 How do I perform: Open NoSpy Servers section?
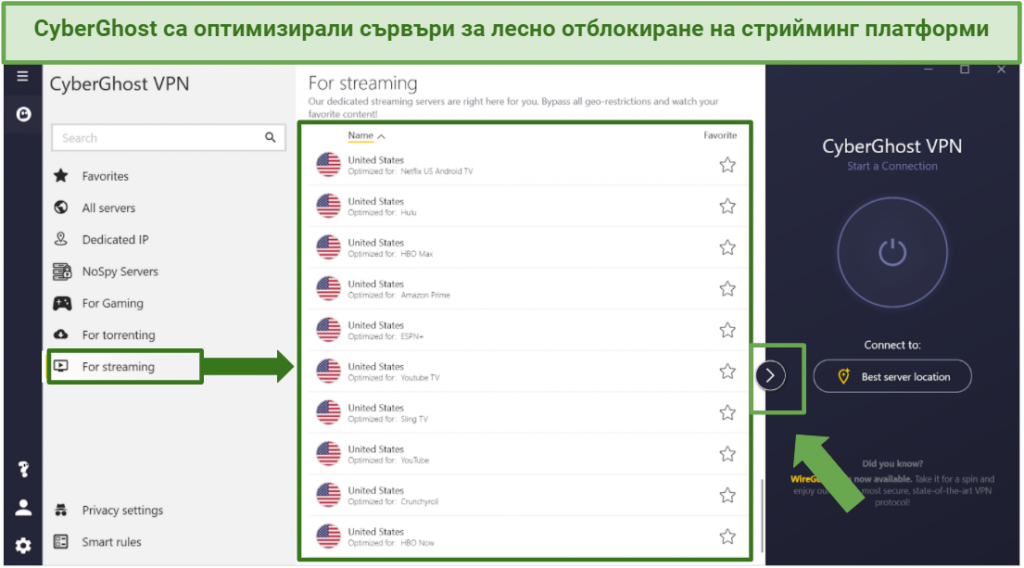pyautogui.click(x=120, y=272)
